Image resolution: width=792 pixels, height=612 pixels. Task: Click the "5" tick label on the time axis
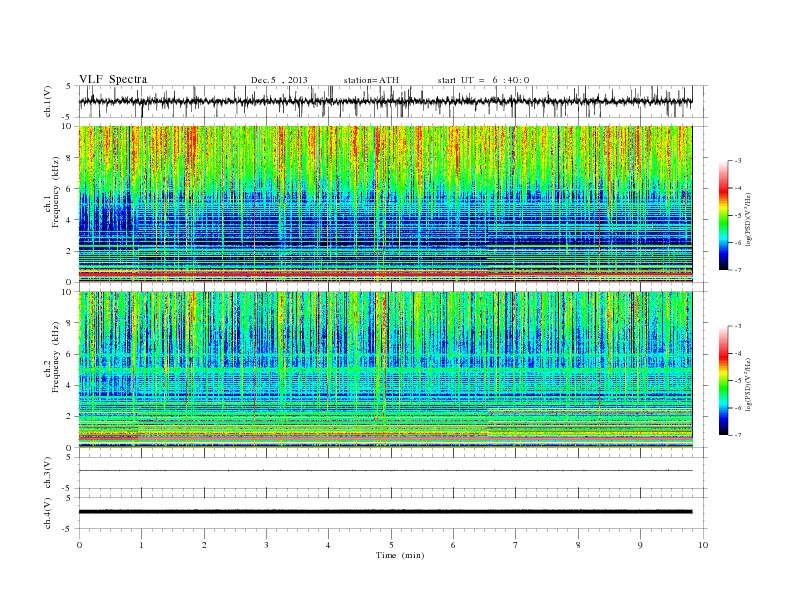pyautogui.click(x=391, y=545)
